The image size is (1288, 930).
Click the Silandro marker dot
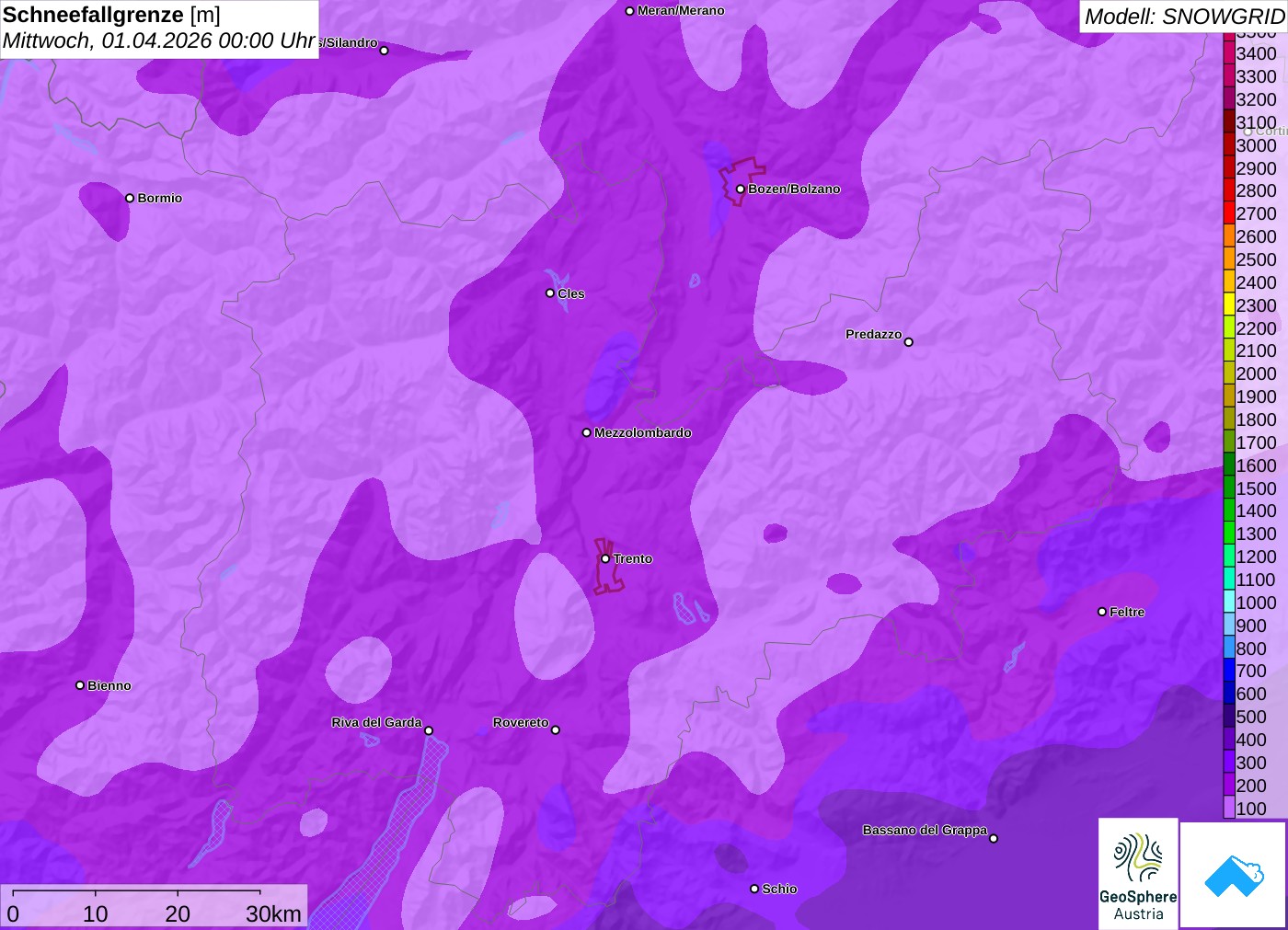coord(385,51)
